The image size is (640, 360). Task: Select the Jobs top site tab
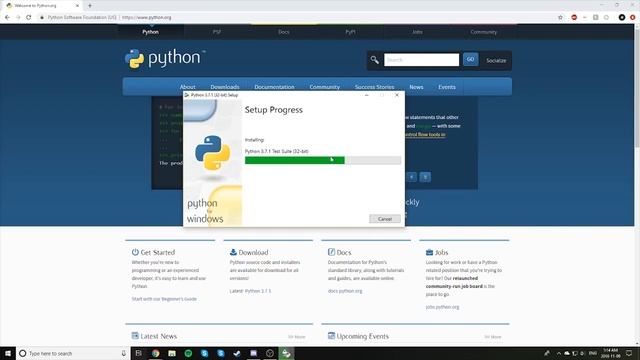[417, 32]
